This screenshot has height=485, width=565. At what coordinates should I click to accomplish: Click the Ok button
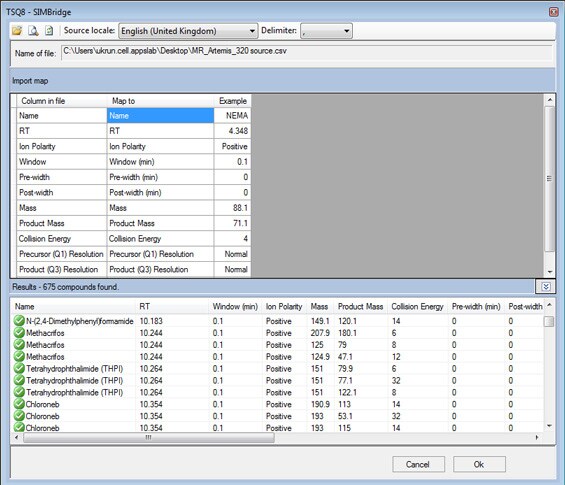[479, 464]
